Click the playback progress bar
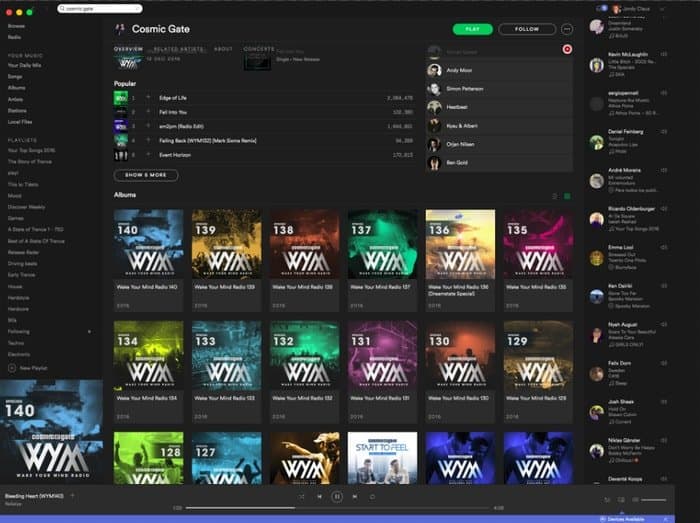Viewport: 700px width, 523px height. (x=338, y=507)
